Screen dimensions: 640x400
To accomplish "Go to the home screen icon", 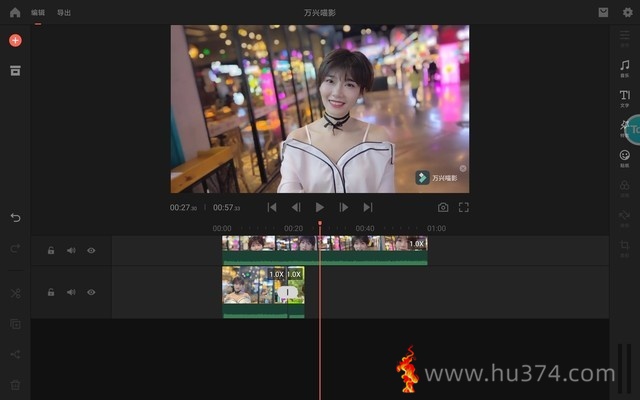I will pyautogui.click(x=15, y=12).
